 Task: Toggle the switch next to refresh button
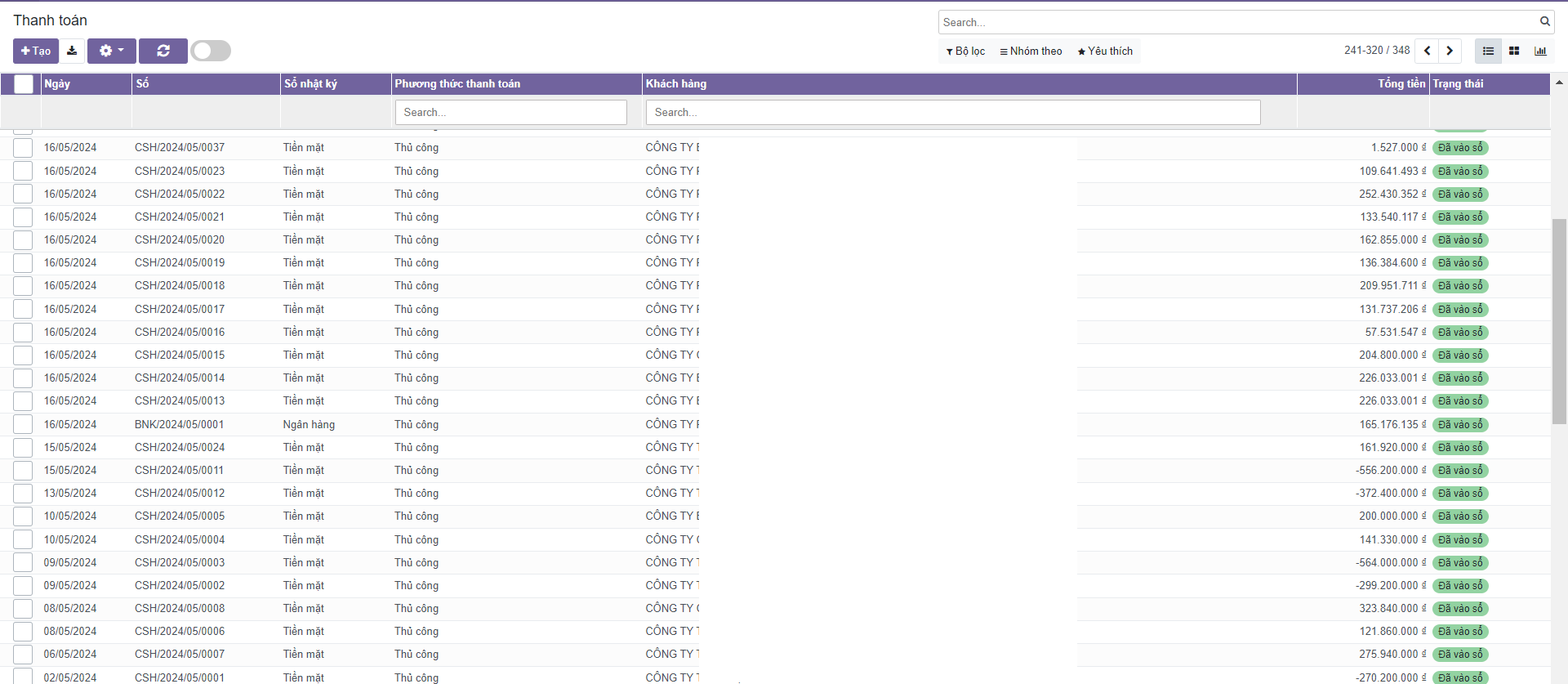pos(211,51)
